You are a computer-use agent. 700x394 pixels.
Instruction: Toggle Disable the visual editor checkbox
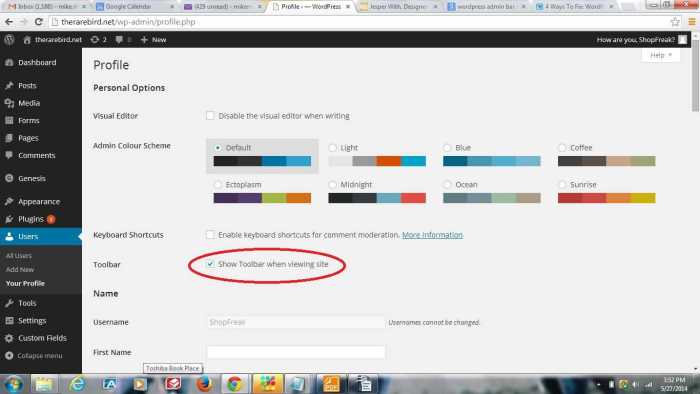point(210,116)
